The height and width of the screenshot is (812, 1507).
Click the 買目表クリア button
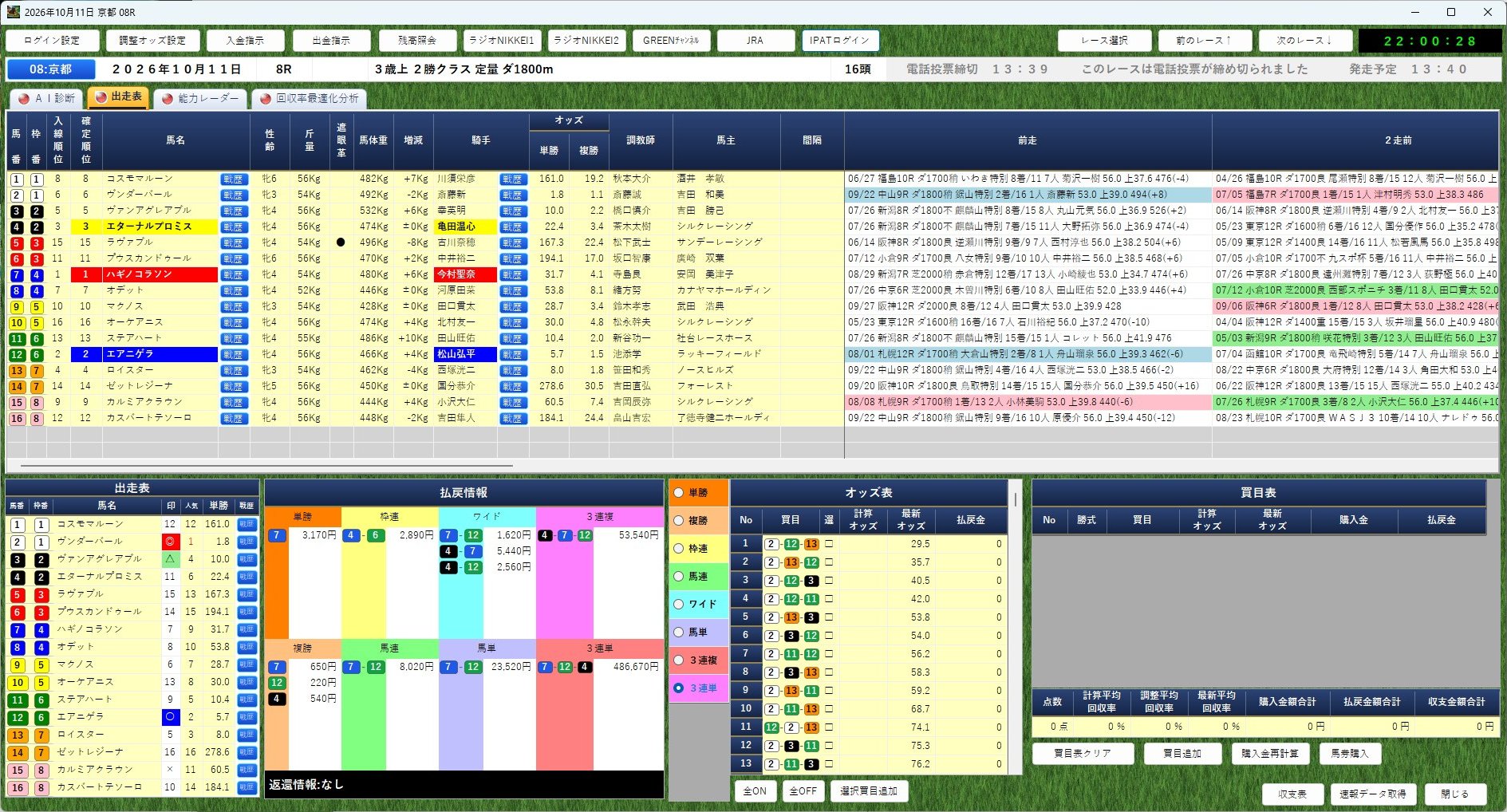click(1083, 753)
